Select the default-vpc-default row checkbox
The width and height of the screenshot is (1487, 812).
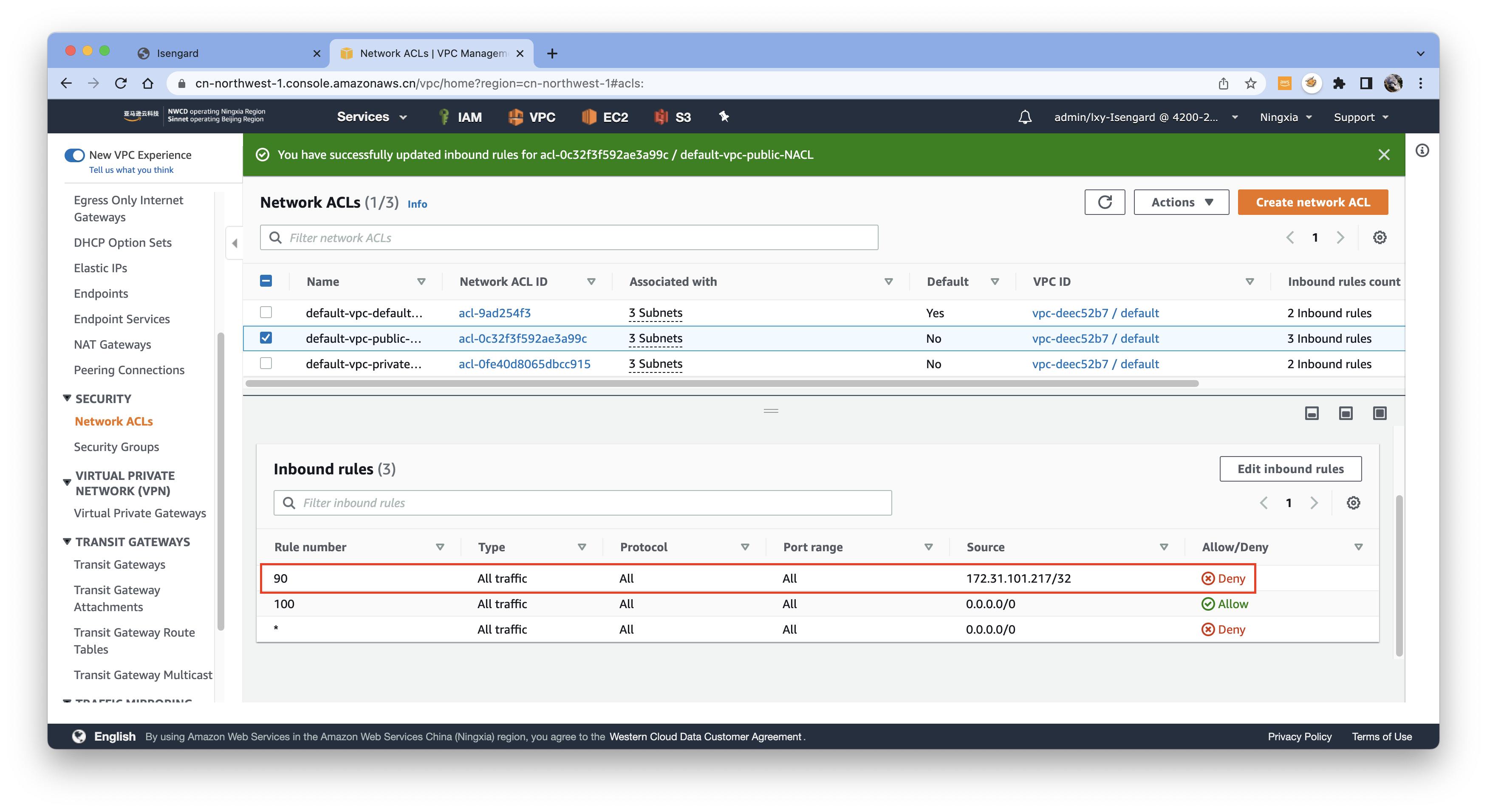[266, 312]
